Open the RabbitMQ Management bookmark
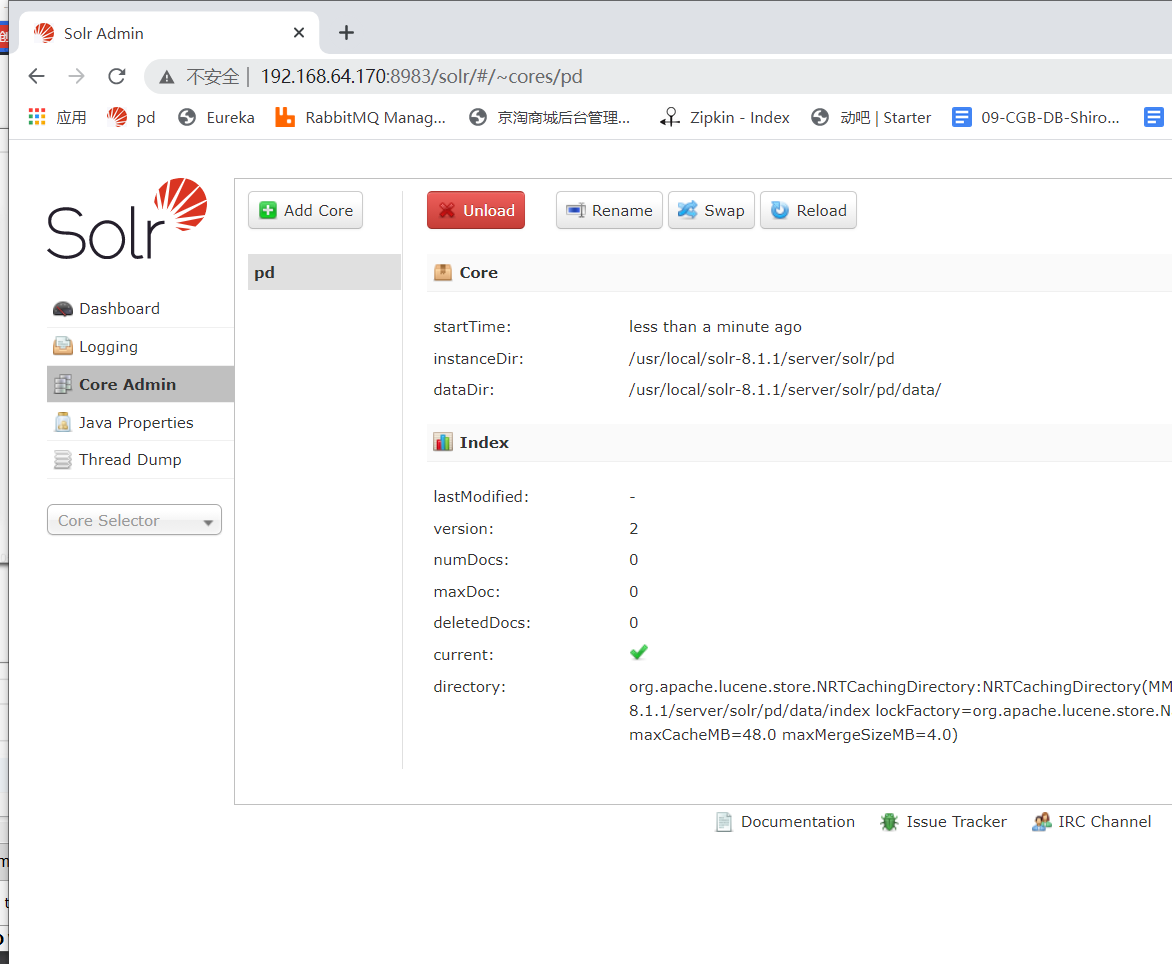 coord(360,117)
